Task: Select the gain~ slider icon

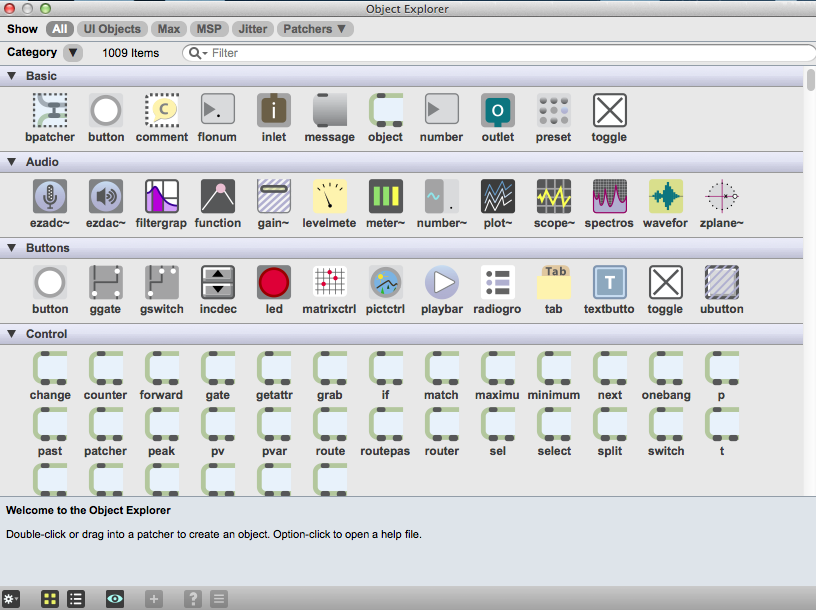Action: coord(274,196)
